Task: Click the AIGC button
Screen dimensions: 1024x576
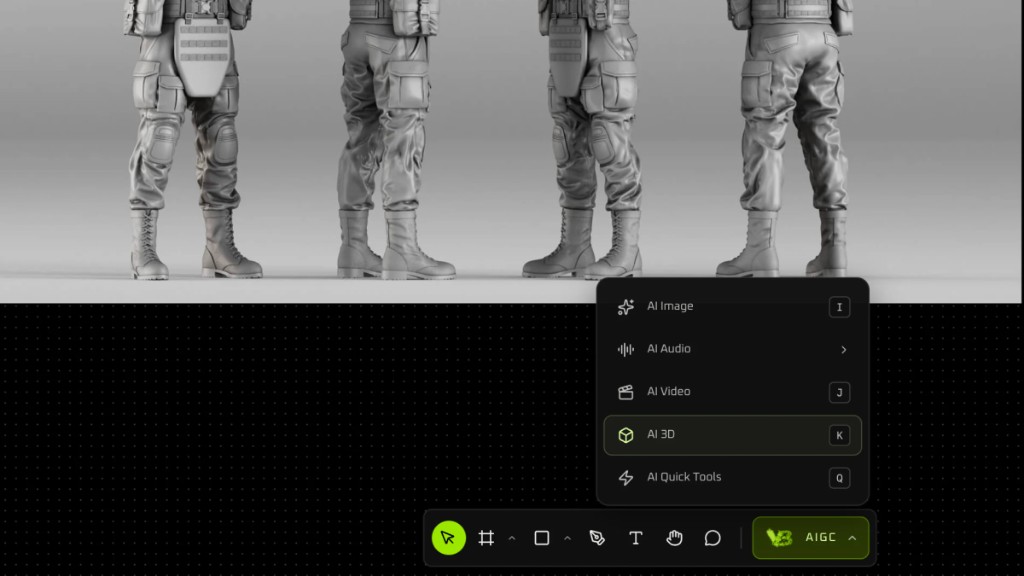Action: [810, 537]
